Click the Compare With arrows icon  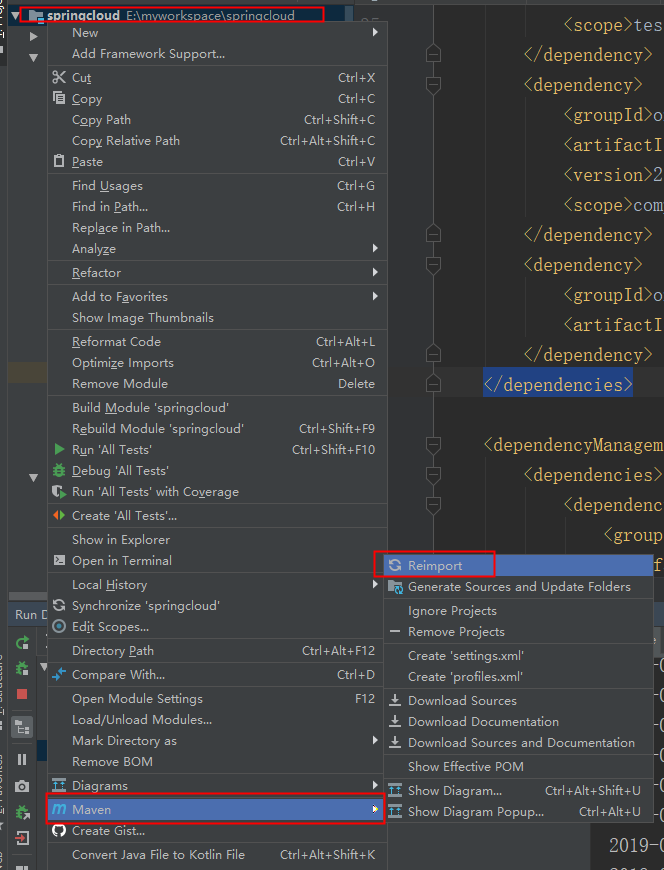click(x=59, y=675)
